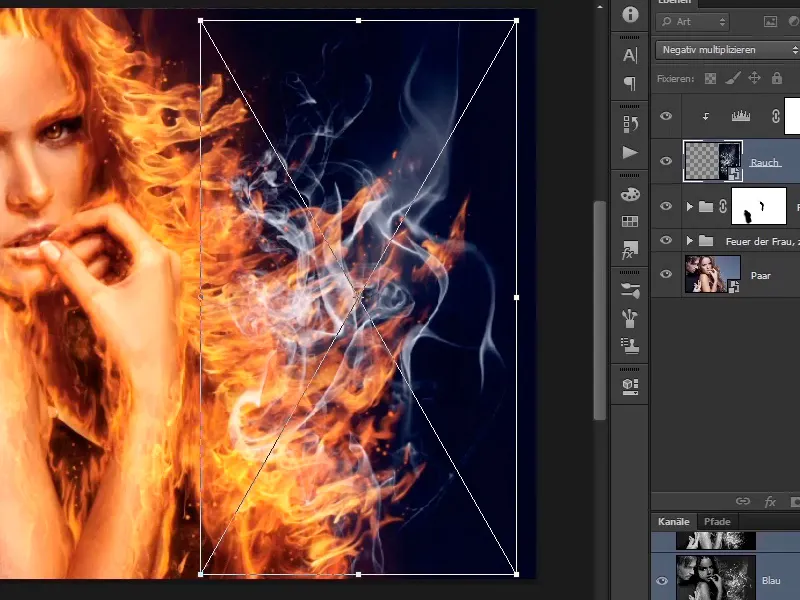Screen dimensions: 800x600
Task: Click the top-center transform handle
Action: [358, 21]
